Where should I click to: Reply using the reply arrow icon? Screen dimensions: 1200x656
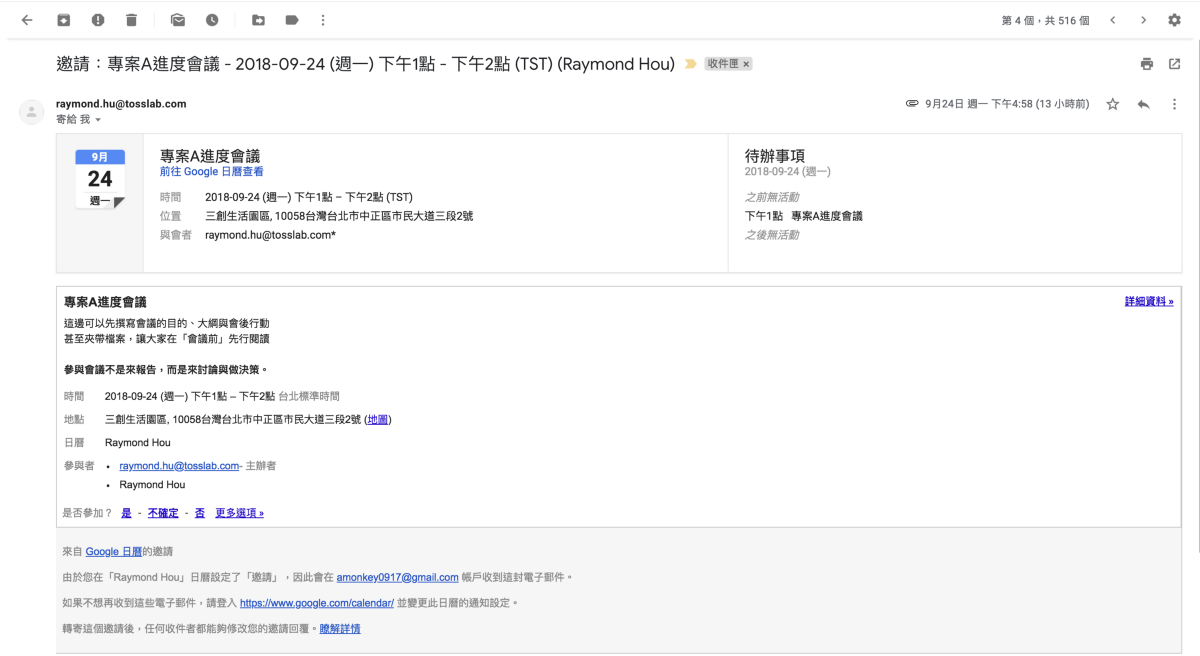(x=1144, y=104)
